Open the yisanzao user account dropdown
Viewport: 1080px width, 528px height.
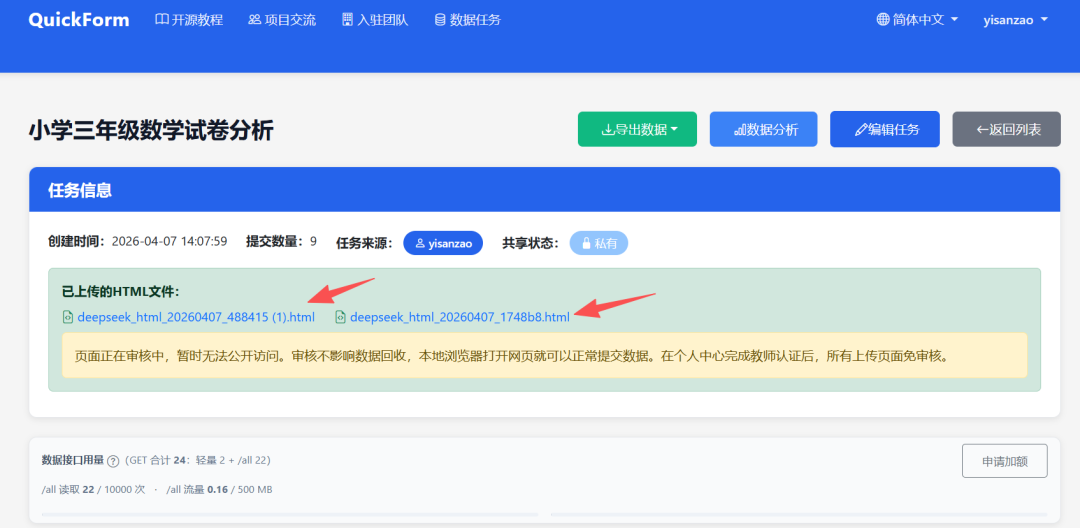click(x=1015, y=20)
